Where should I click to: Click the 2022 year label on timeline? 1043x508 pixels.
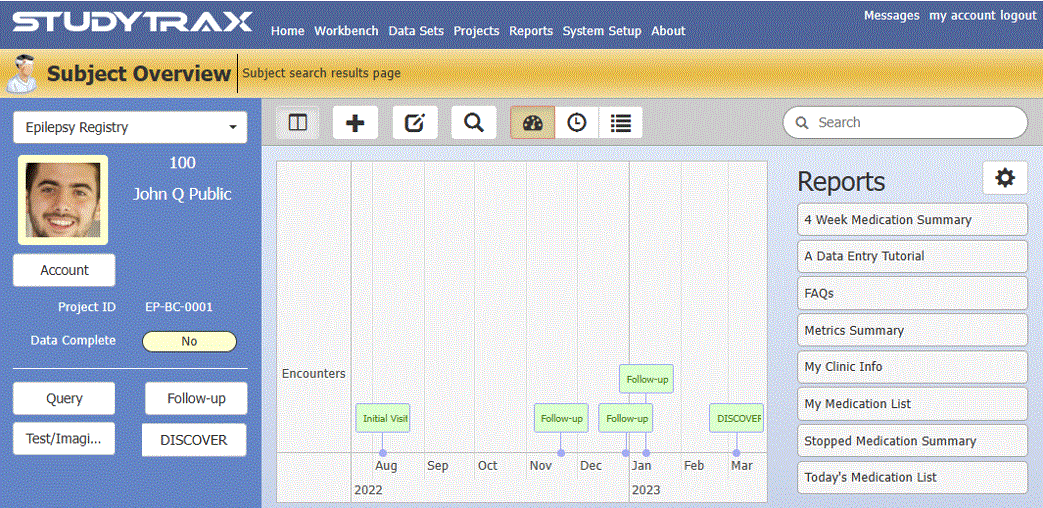[x=369, y=490]
